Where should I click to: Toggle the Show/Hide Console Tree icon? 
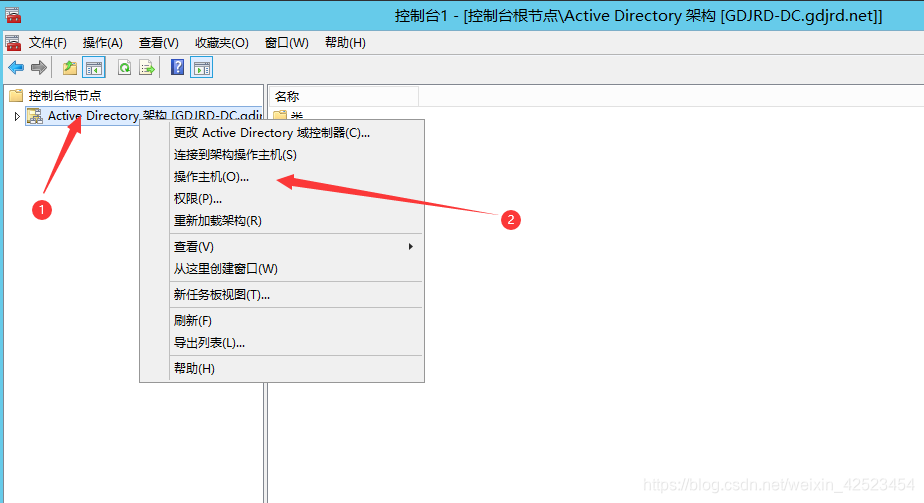pyautogui.click(x=94, y=68)
